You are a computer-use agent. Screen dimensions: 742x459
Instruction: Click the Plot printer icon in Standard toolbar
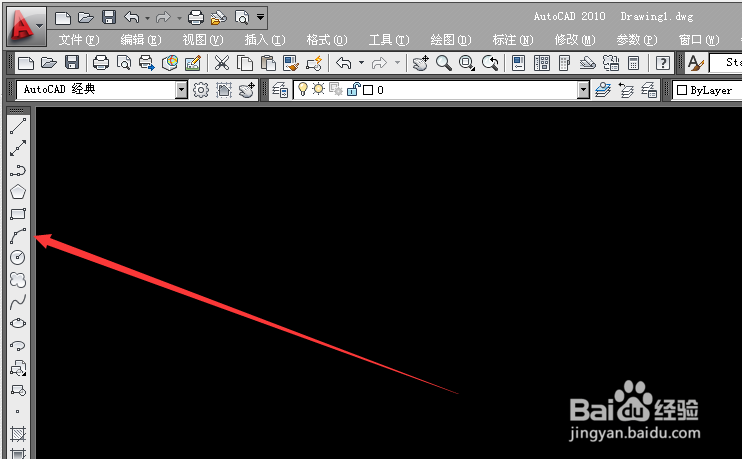point(100,63)
